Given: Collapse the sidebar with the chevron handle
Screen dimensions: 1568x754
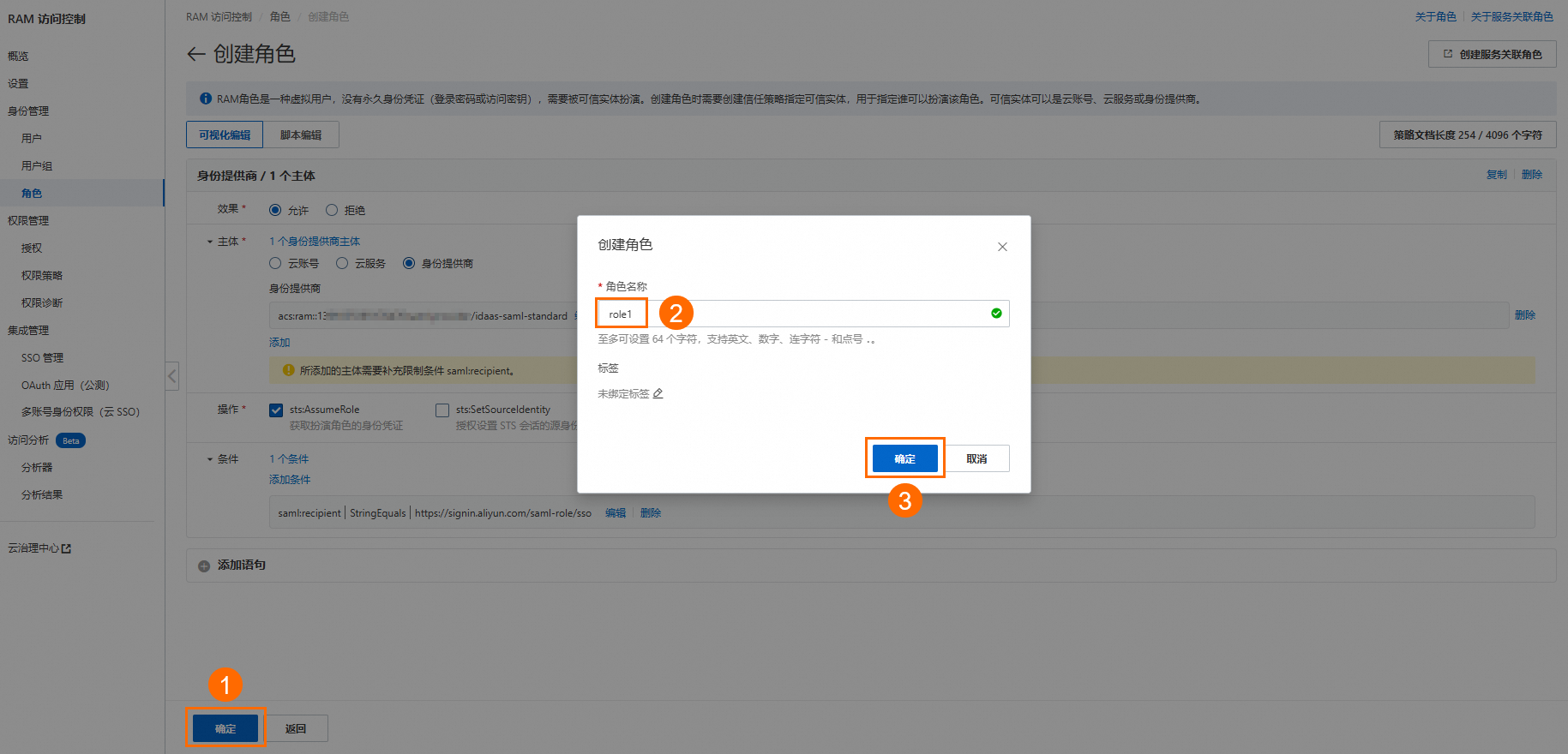Looking at the screenshot, I should 172,375.
